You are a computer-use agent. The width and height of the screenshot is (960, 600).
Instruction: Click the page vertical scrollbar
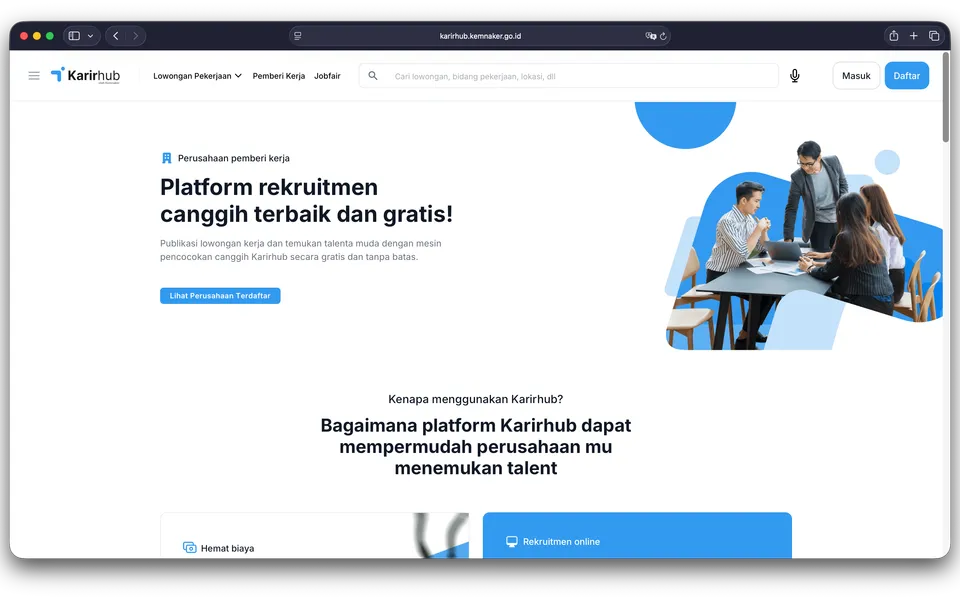[946, 98]
